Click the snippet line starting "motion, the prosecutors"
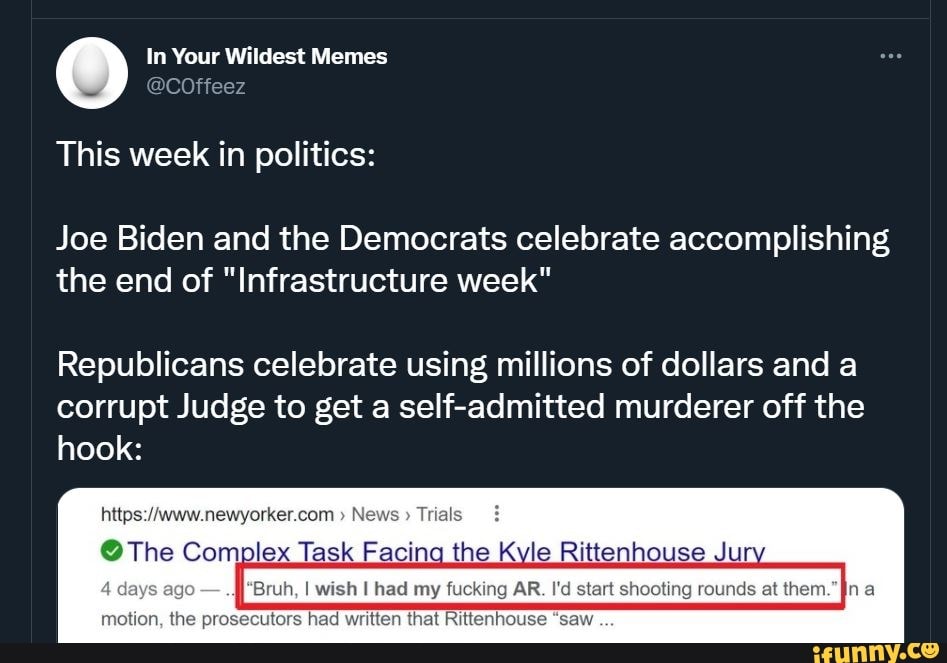This screenshot has height=663, width=947. click(x=355, y=618)
